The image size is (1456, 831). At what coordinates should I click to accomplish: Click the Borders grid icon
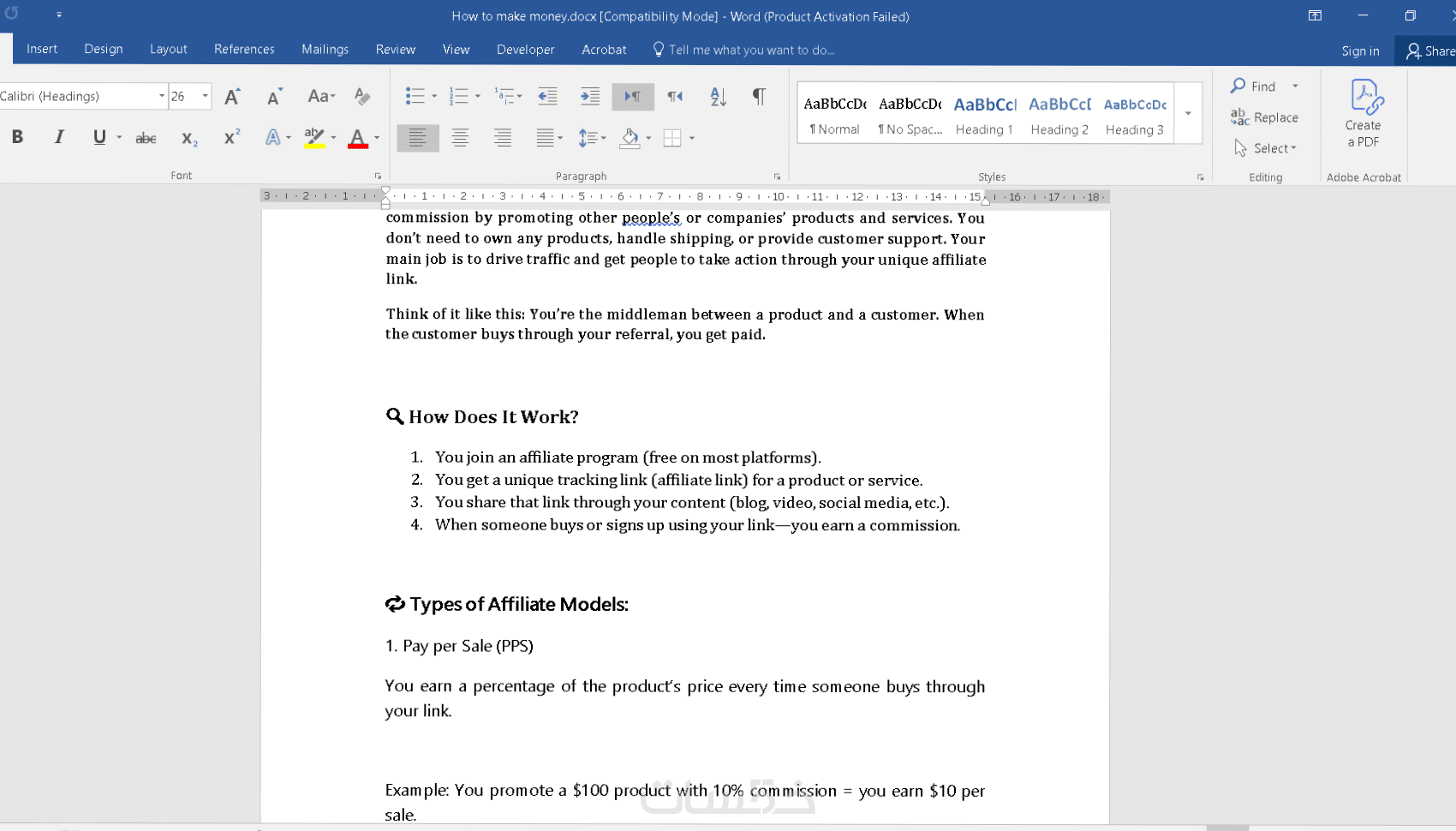coord(672,137)
